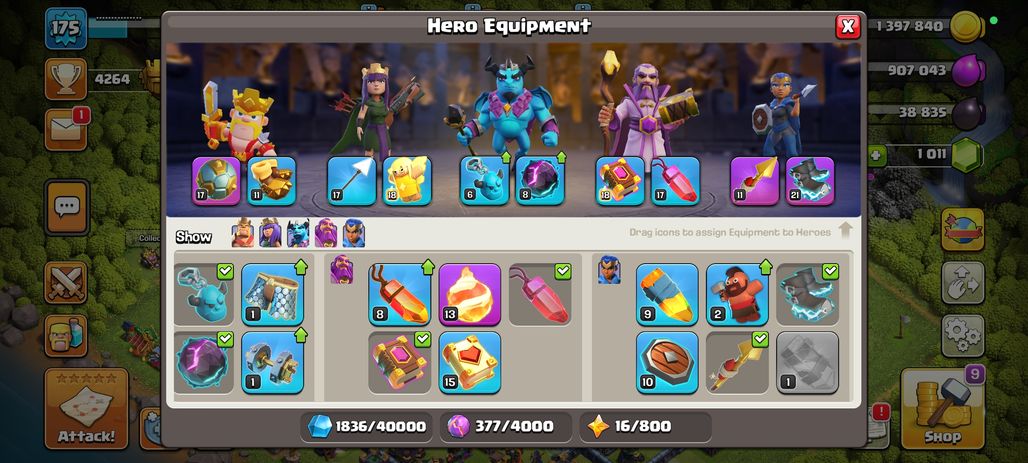Open the game settings gears
Image resolution: width=1028 pixels, height=463 pixels.
(963, 335)
